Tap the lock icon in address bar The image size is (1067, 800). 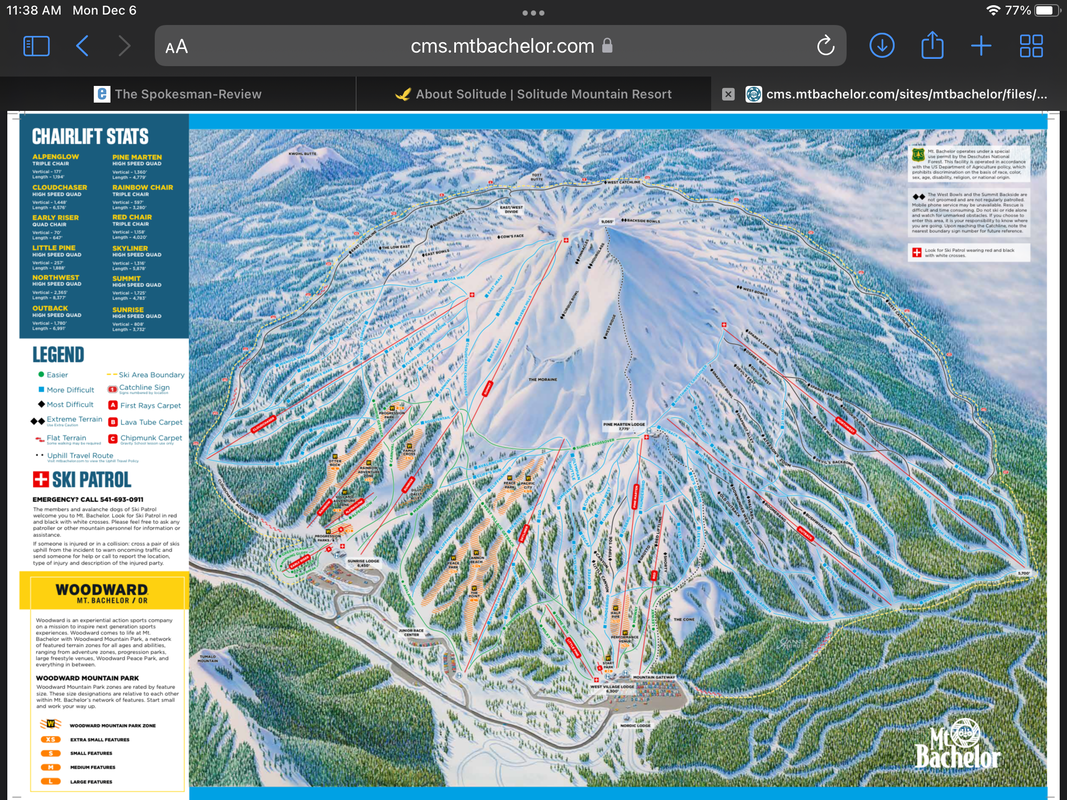coord(607,46)
